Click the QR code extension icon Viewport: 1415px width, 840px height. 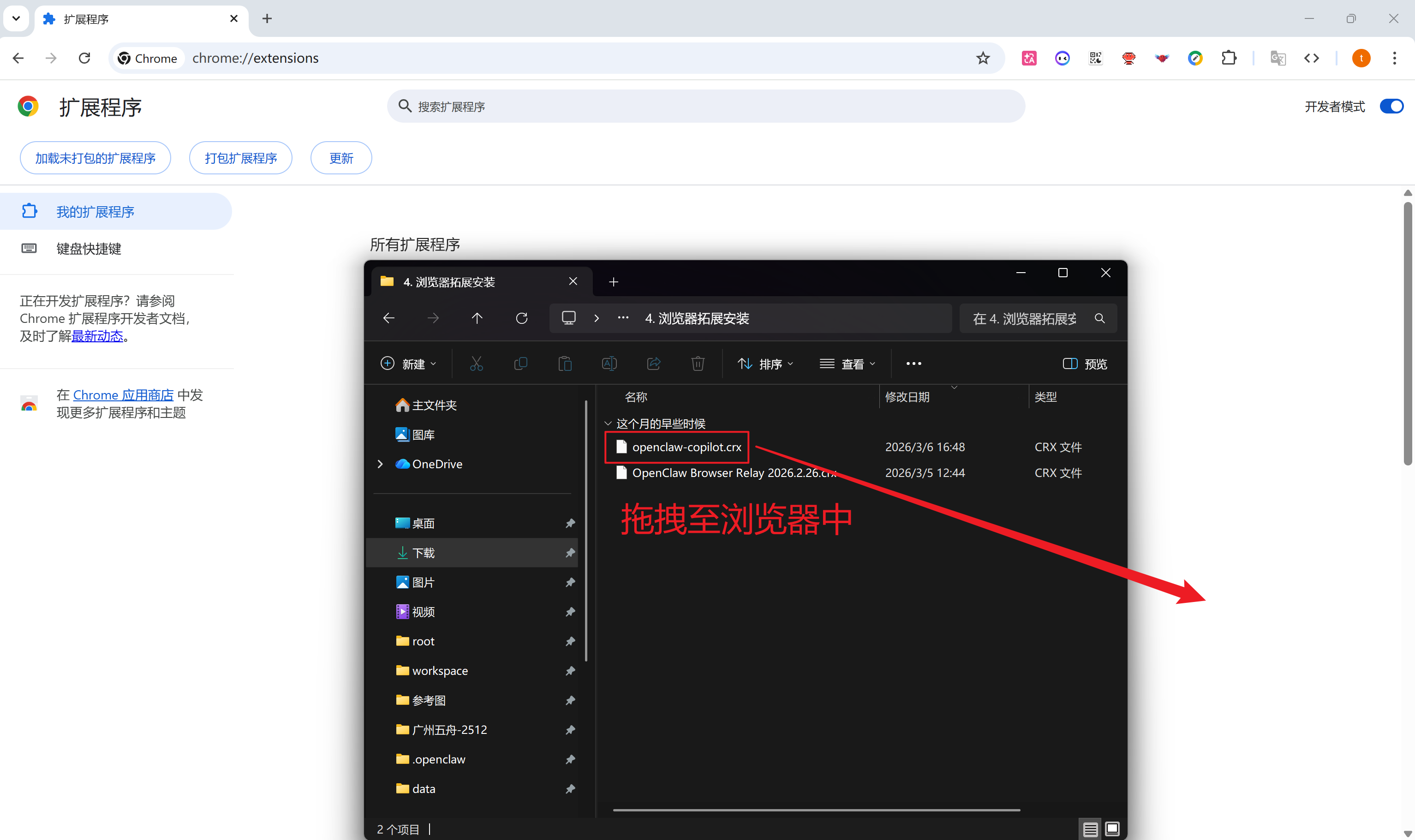point(1095,58)
